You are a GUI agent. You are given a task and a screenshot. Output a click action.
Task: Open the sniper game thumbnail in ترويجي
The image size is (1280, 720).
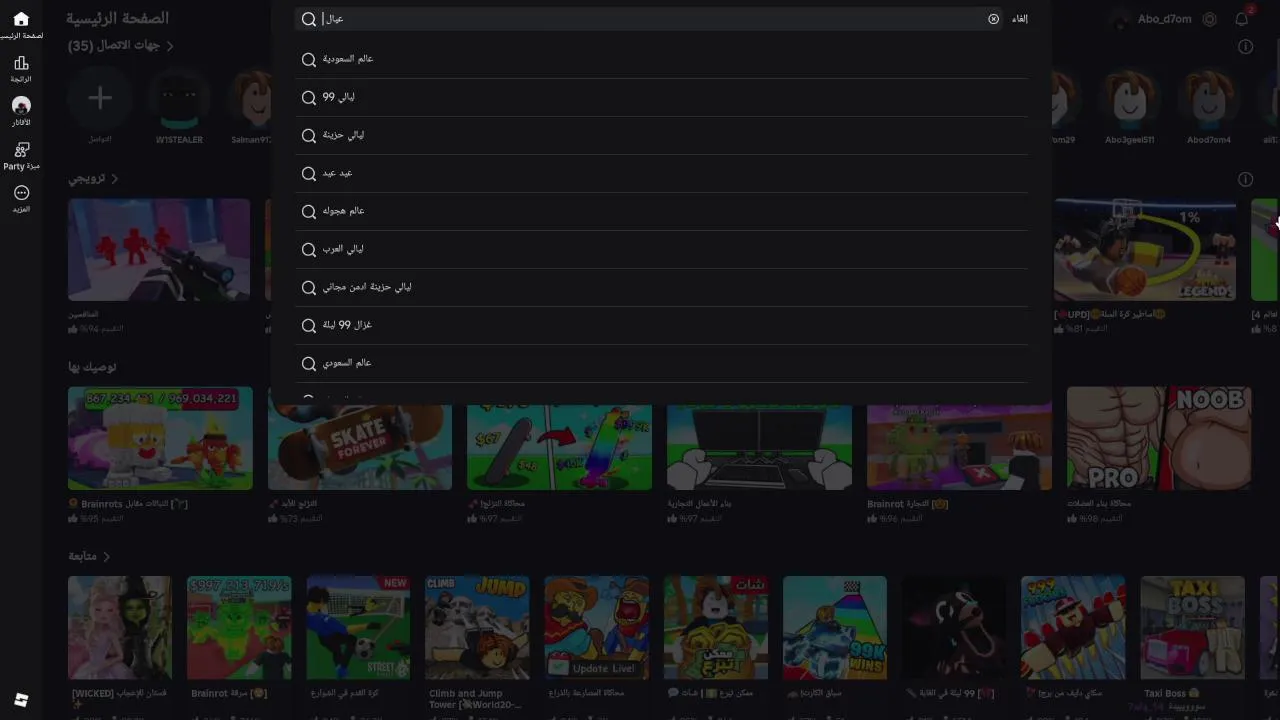tap(159, 249)
